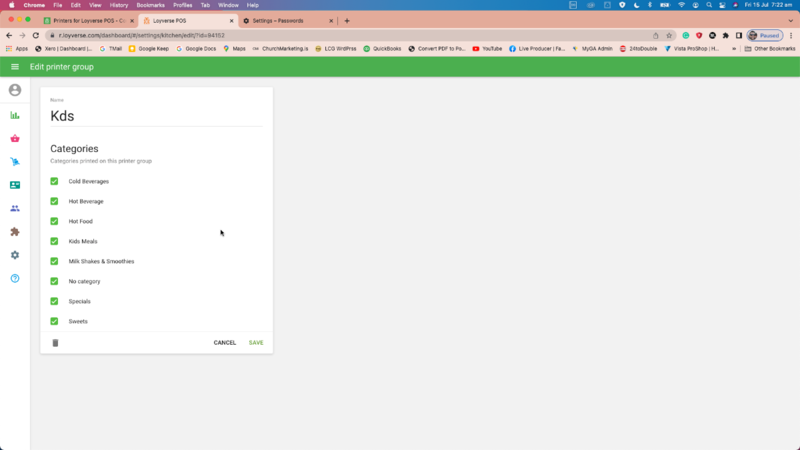This screenshot has width=800, height=450.
Task: Open the Google Docs bookmark
Action: point(196,49)
